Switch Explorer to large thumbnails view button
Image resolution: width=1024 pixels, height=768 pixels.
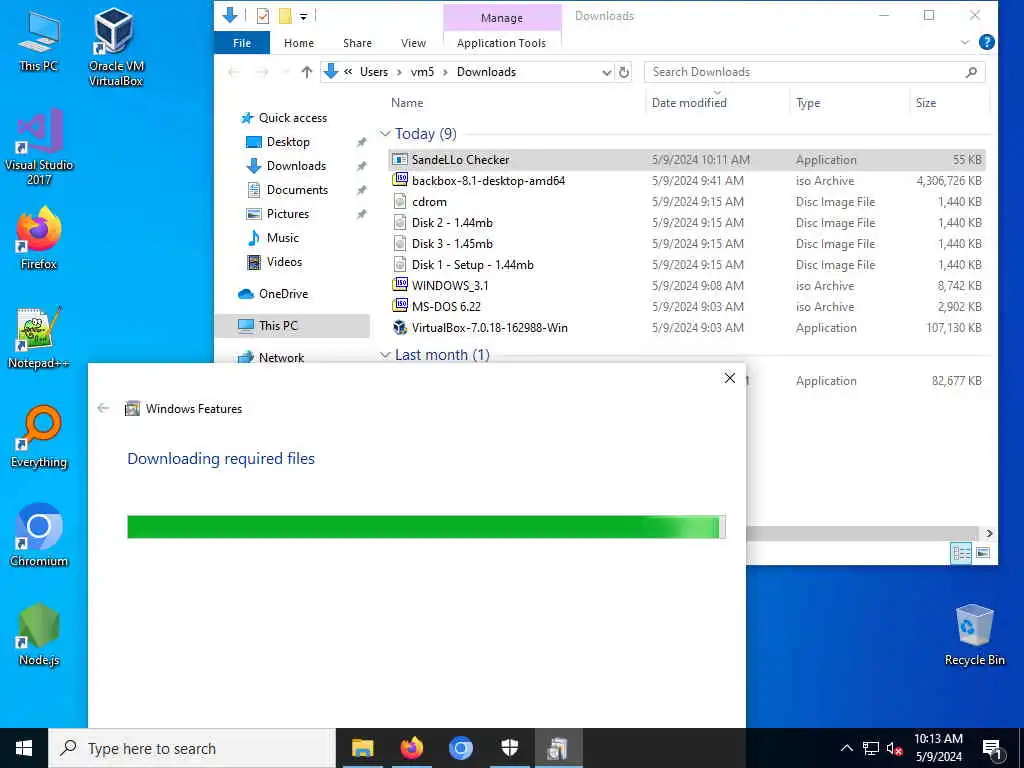pos(983,553)
